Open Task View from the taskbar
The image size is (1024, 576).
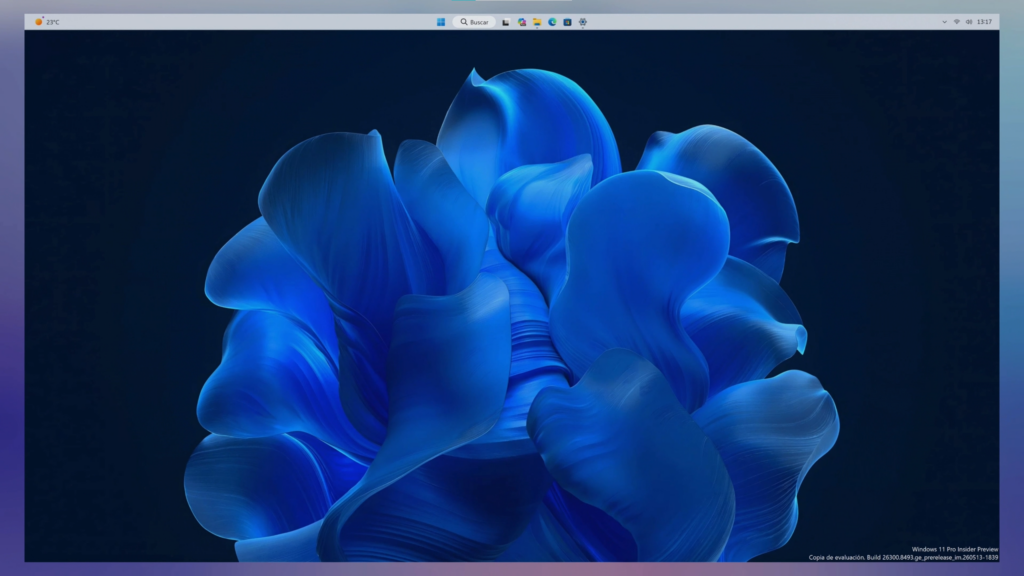pos(505,22)
